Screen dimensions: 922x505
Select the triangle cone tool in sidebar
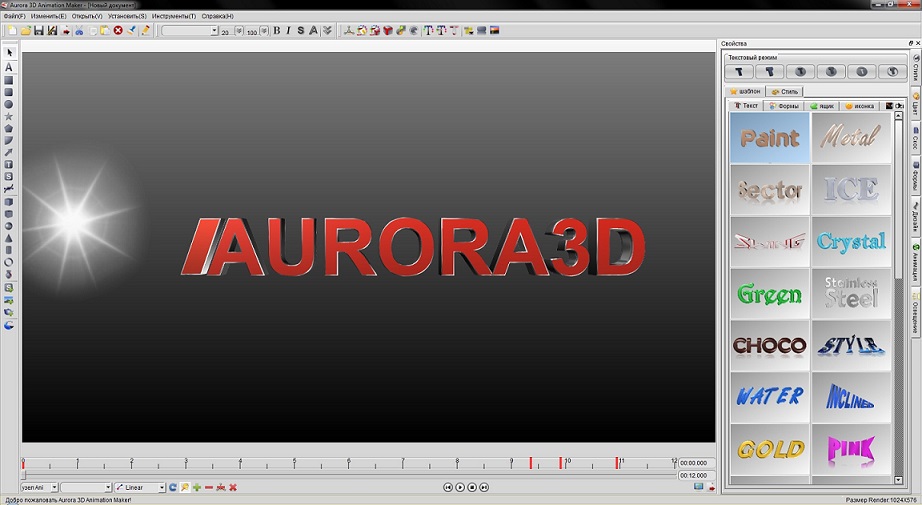tap(9, 238)
